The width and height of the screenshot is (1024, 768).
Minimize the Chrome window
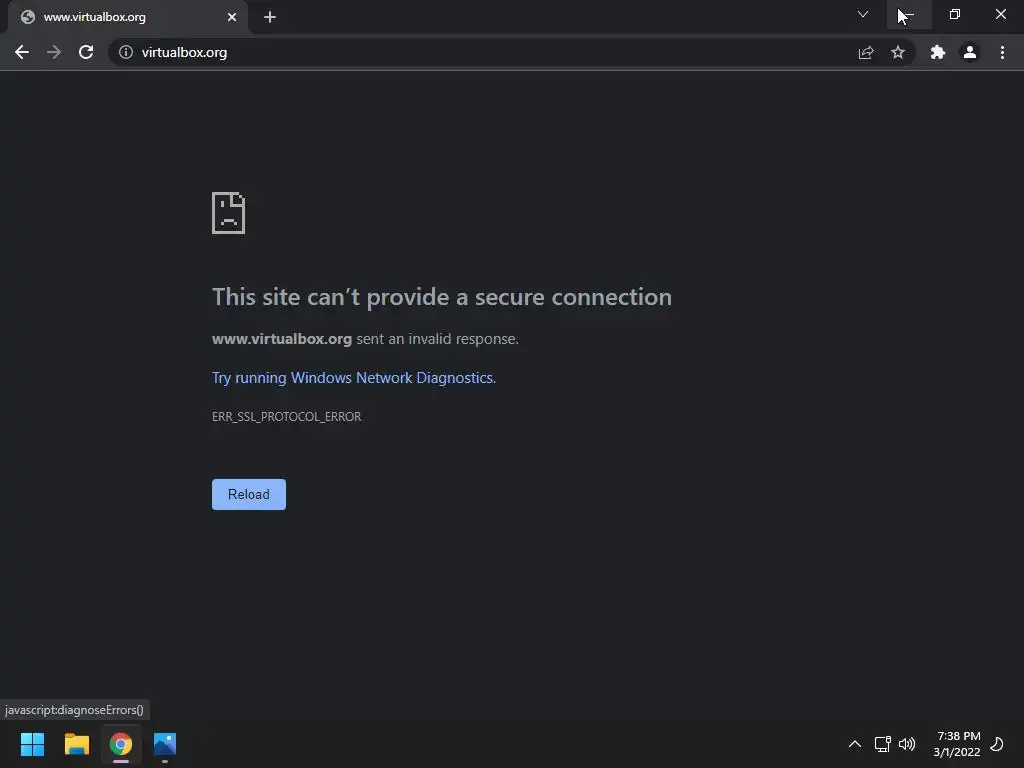pyautogui.click(x=909, y=14)
